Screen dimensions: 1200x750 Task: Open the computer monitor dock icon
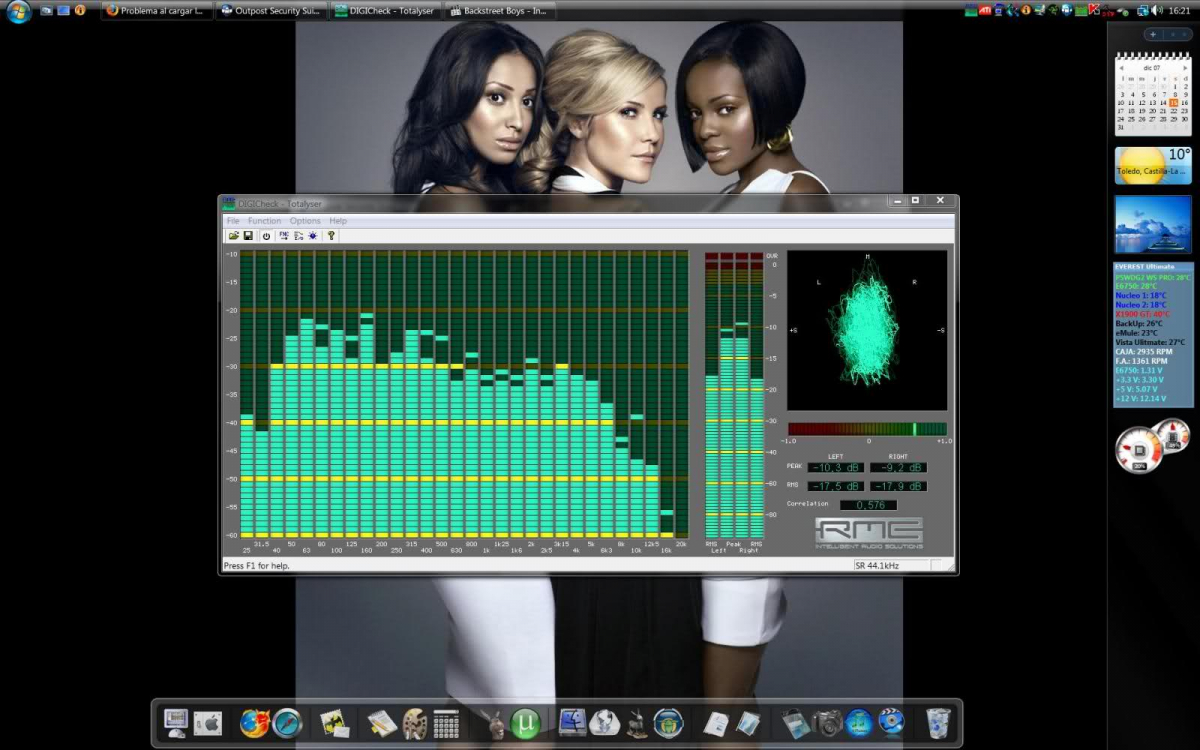point(177,721)
